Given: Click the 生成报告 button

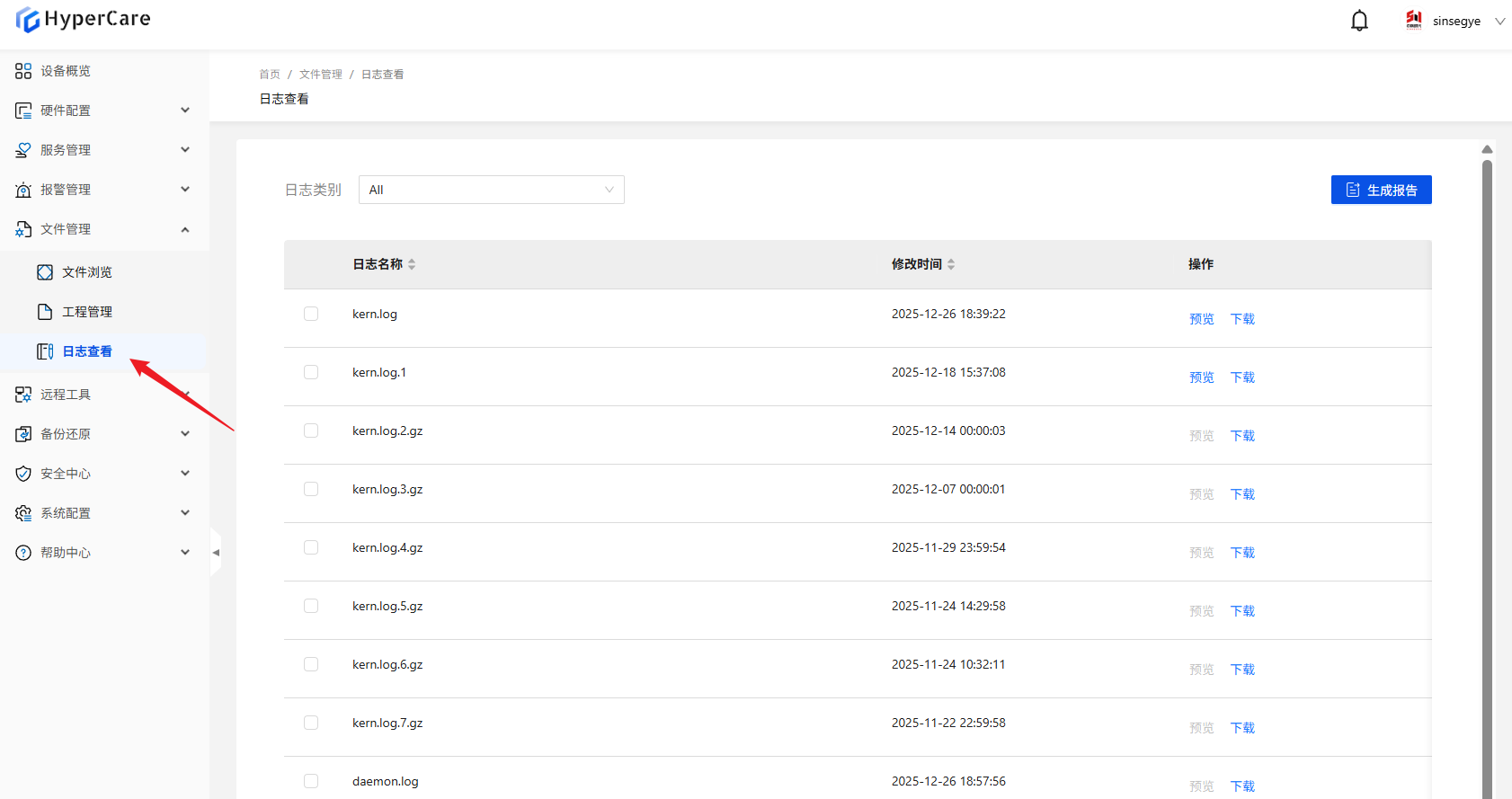Looking at the screenshot, I should 1381,190.
